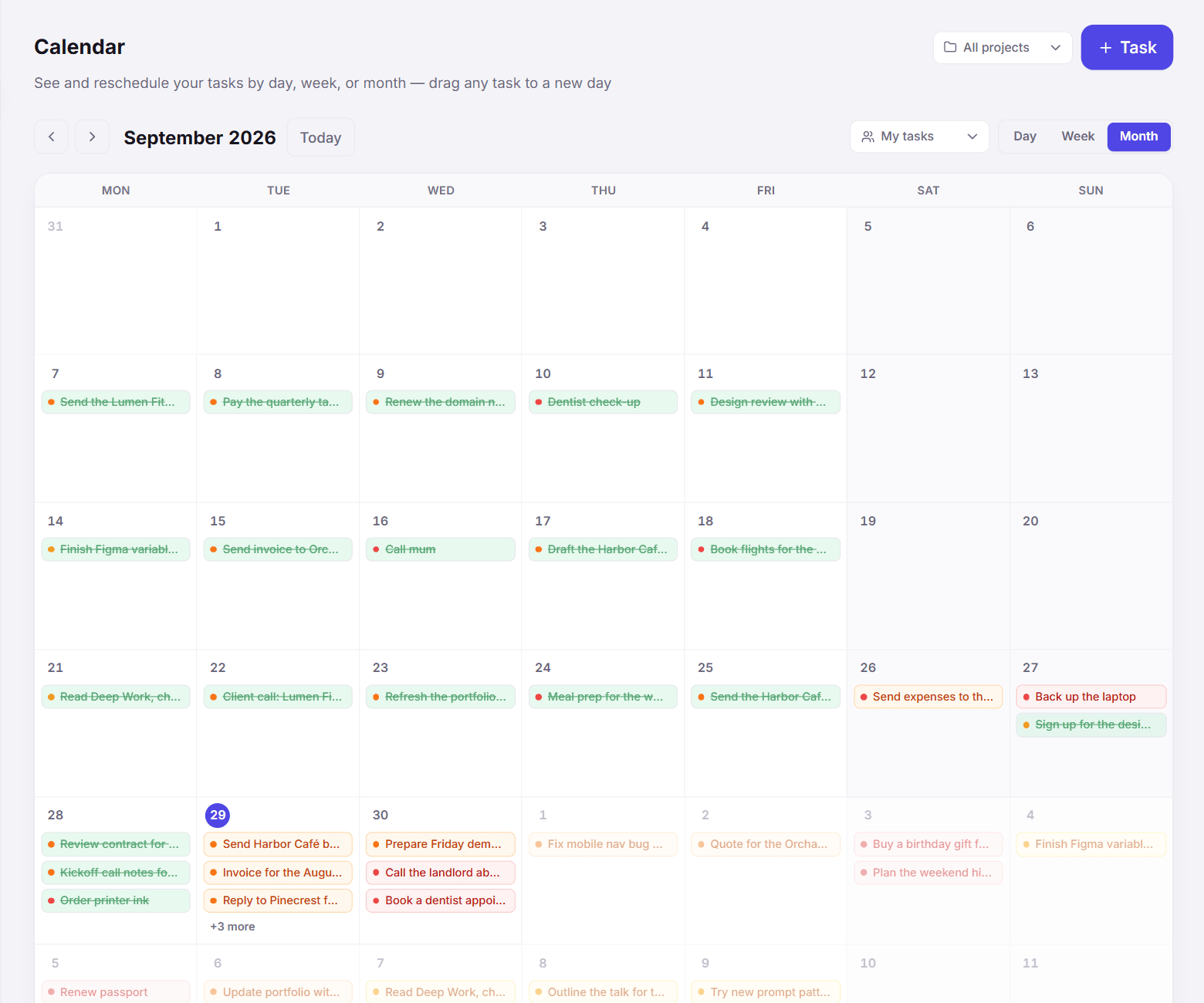The height and width of the screenshot is (1003, 1204).
Task: Switch to Day view
Action: click(1025, 137)
